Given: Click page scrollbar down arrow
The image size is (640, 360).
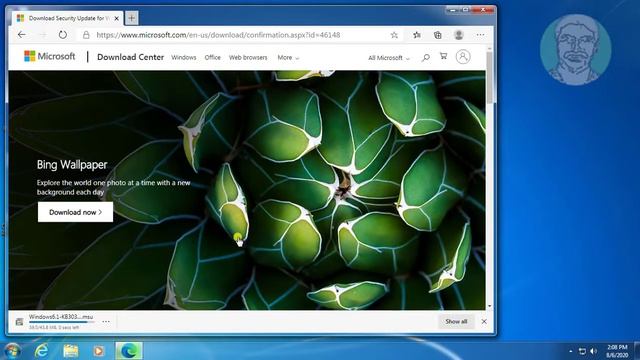Looking at the screenshot, I should click(x=489, y=306).
